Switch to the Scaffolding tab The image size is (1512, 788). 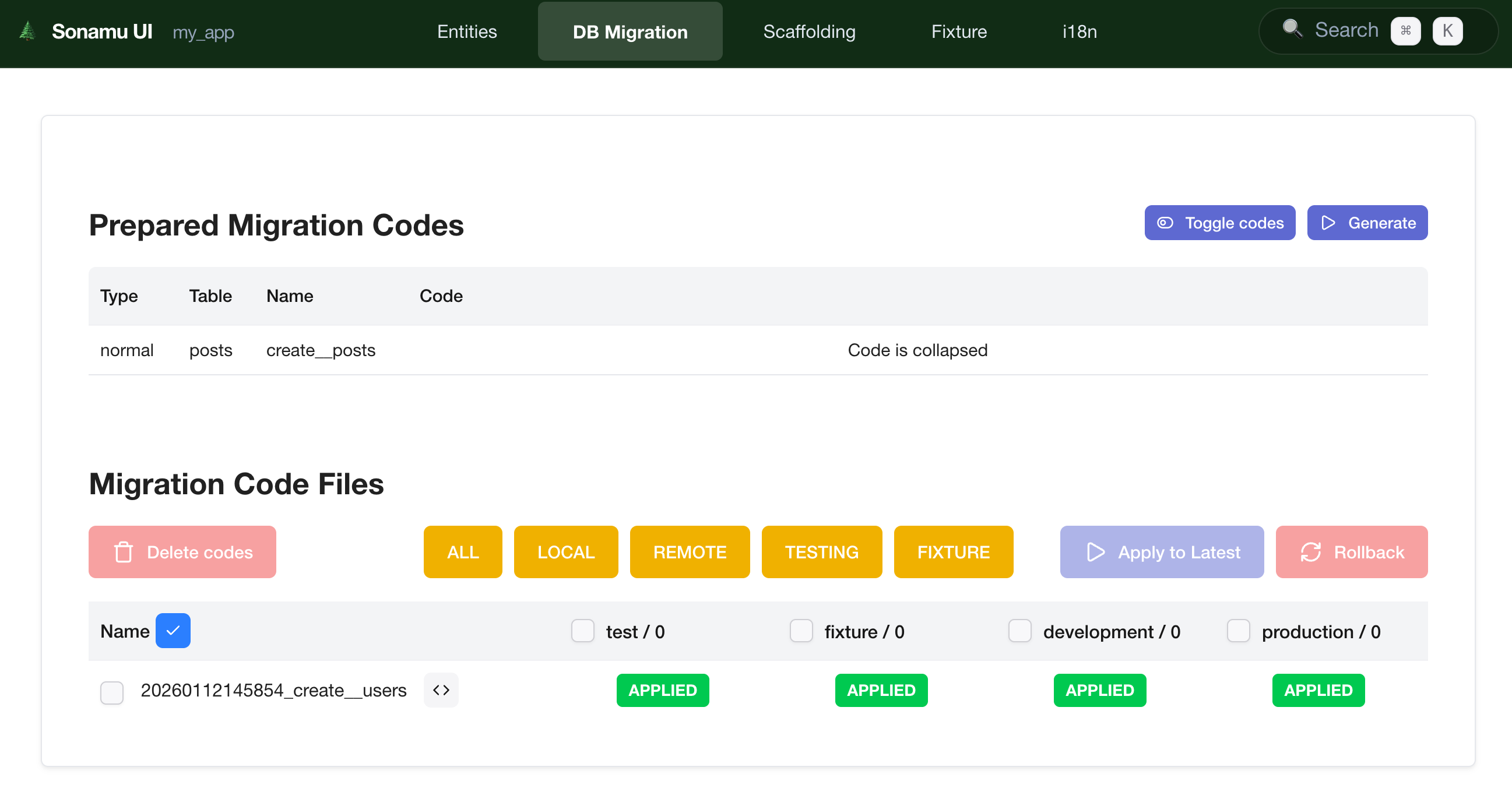(x=809, y=31)
